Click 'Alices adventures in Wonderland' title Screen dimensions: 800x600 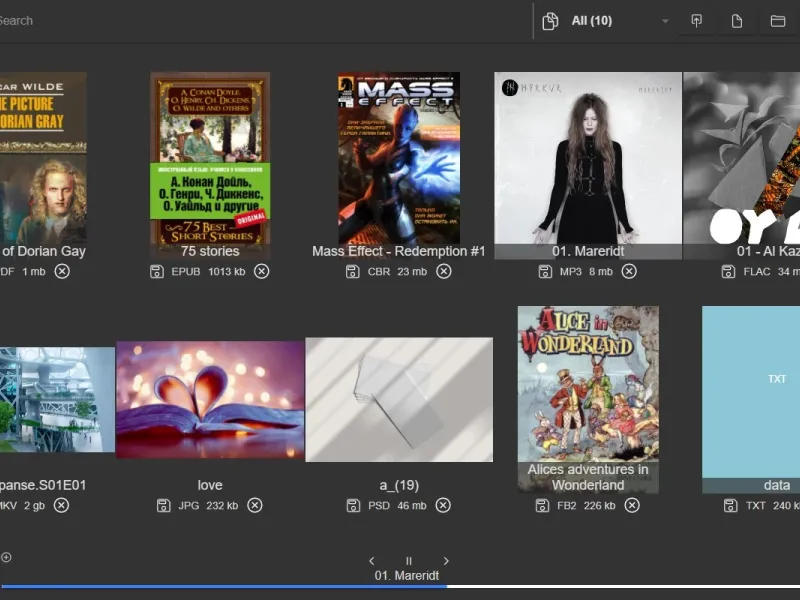pyautogui.click(x=588, y=477)
